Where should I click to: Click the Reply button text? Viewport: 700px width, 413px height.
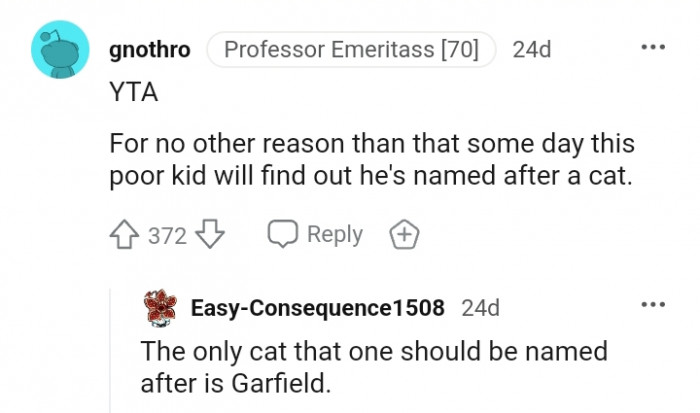click(x=334, y=235)
